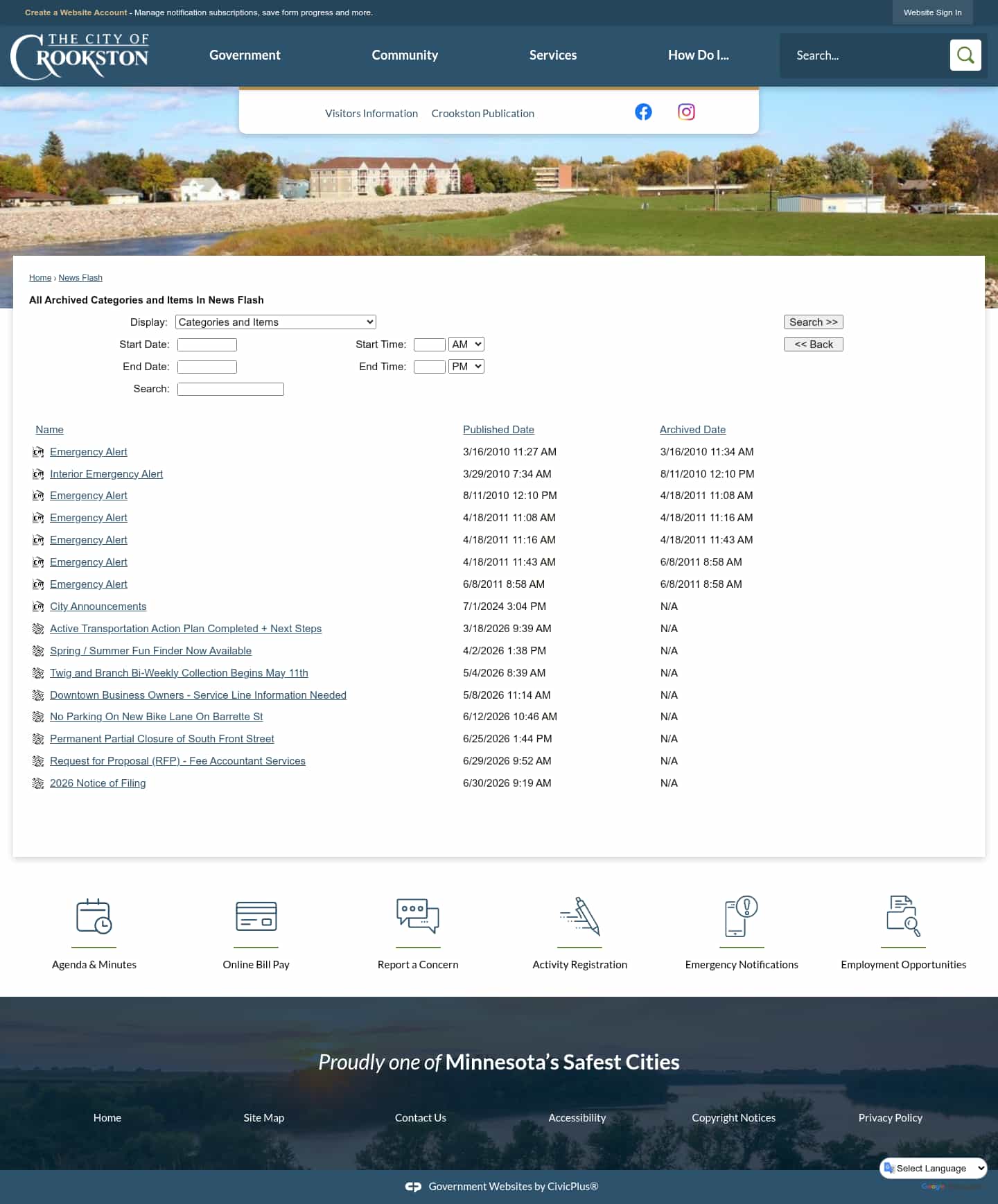
Task: Open 2026 Notice of Filing link
Action: 98,783
